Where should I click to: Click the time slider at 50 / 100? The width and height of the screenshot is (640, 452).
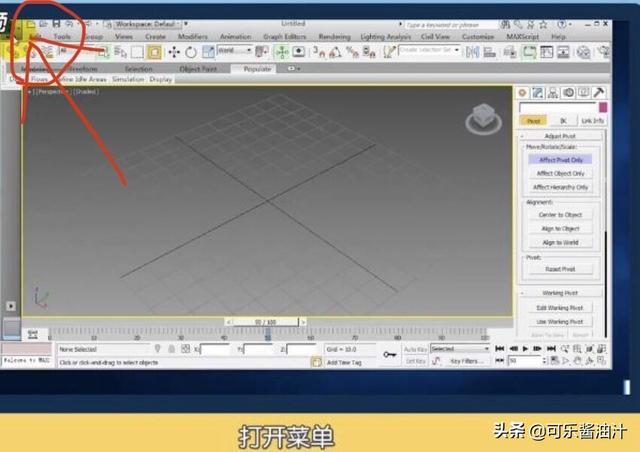[x=266, y=322]
